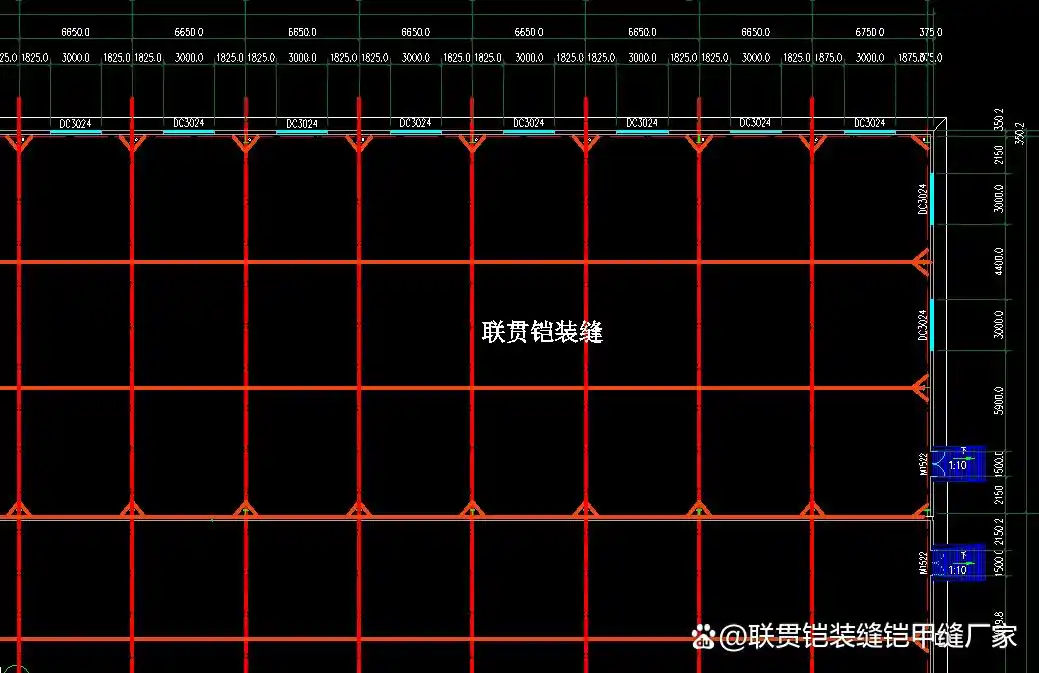The height and width of the screenshot is (673, 1039).
Task: Click the upper M1522 door label
Action: 924,466
